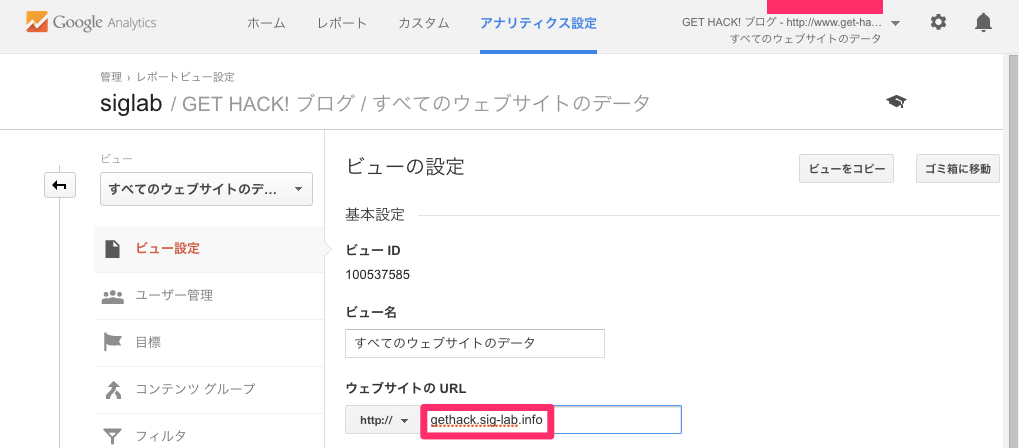Open the settings gear icon
The height and width of the screenshot is (448, 1019).
point(938,23)
